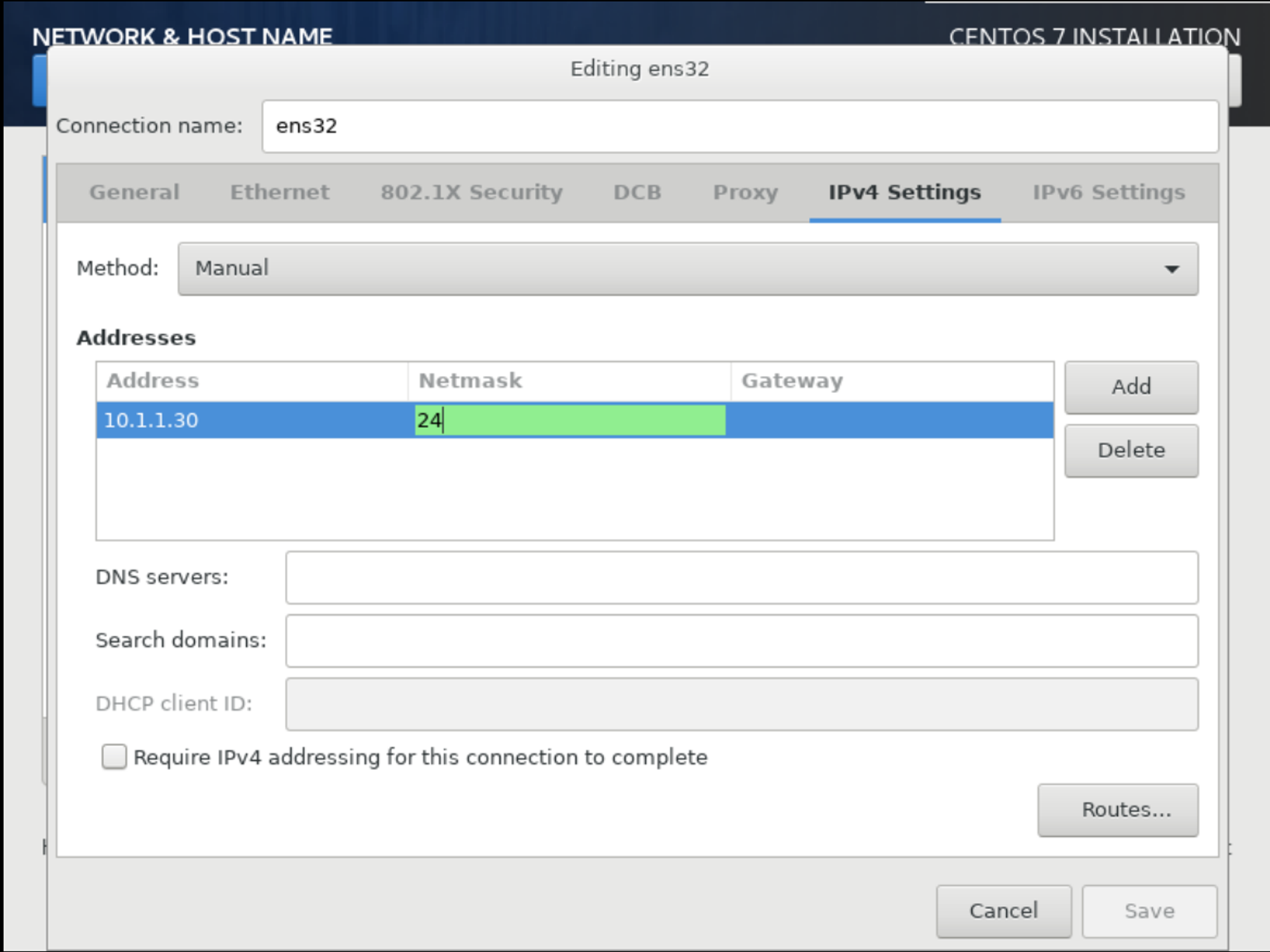Cancel editing the connection
The height and width of the screenshot is (952, 1270).
tap(1003, 911)
